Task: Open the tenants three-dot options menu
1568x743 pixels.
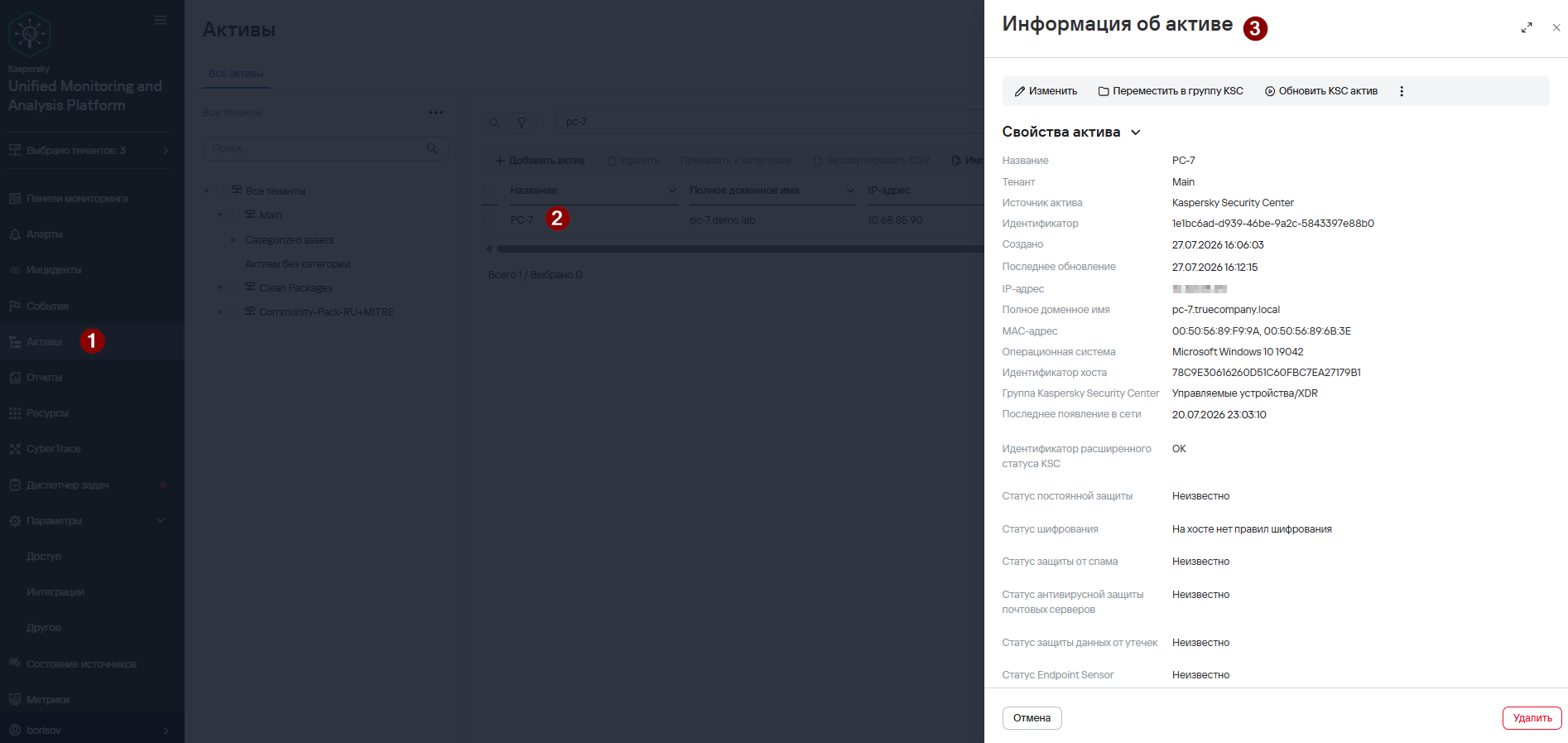Action: click(x=436, y=113)
